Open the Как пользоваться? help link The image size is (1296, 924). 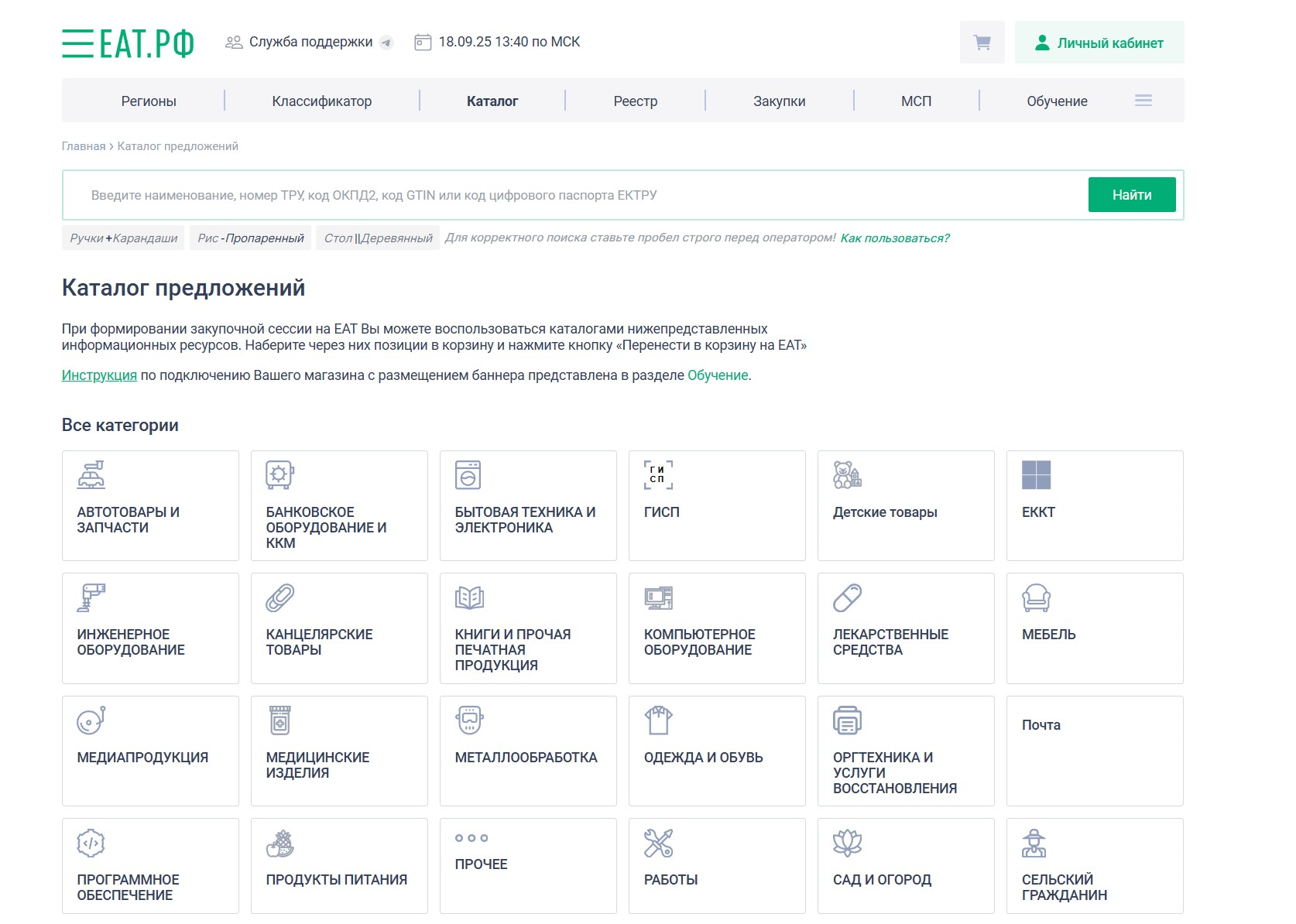coord(894,238)
